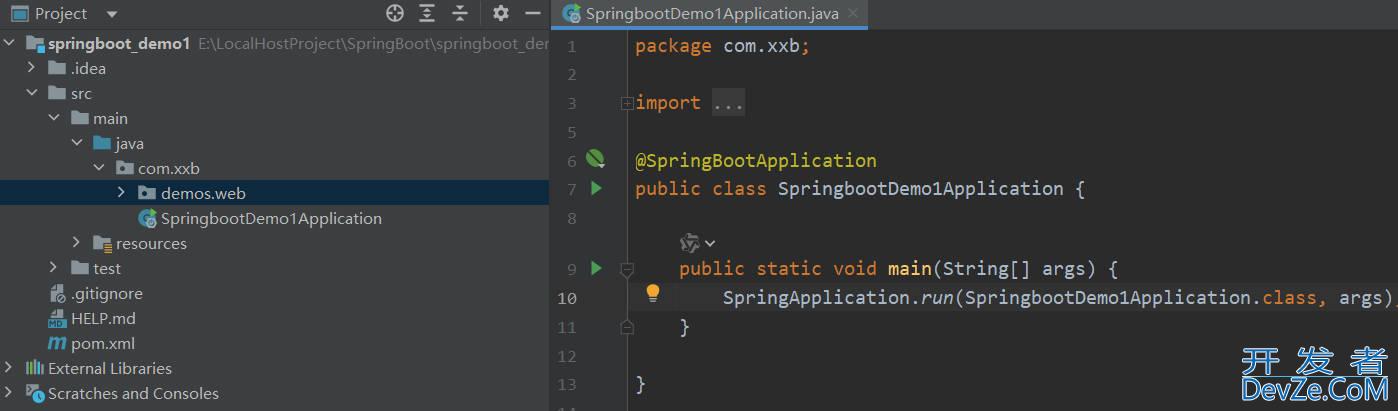Select springboot_demo1 project root
The image size is (1398, 411).
coord(274,43)
